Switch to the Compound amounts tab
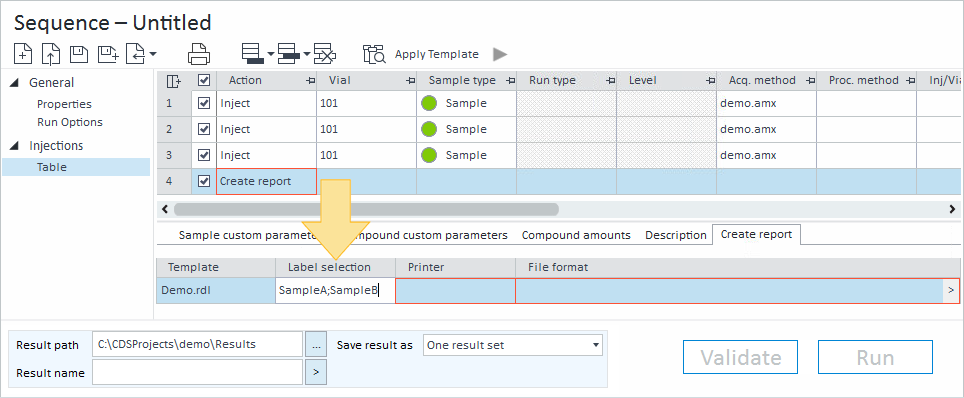Screen dimensions: 964x398 point(576,235)
